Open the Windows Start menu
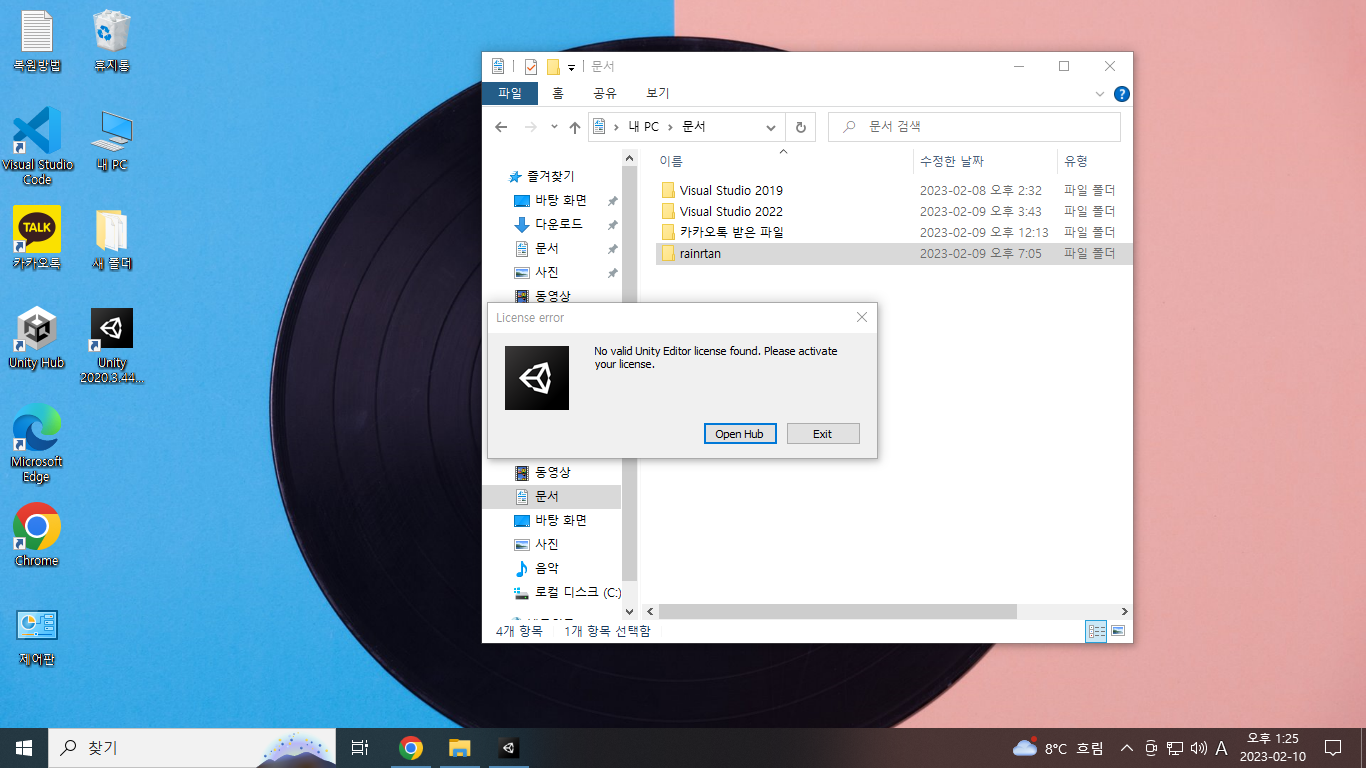Image resolution: width=1366 pixels, height=768 pixels. [24, 747]
